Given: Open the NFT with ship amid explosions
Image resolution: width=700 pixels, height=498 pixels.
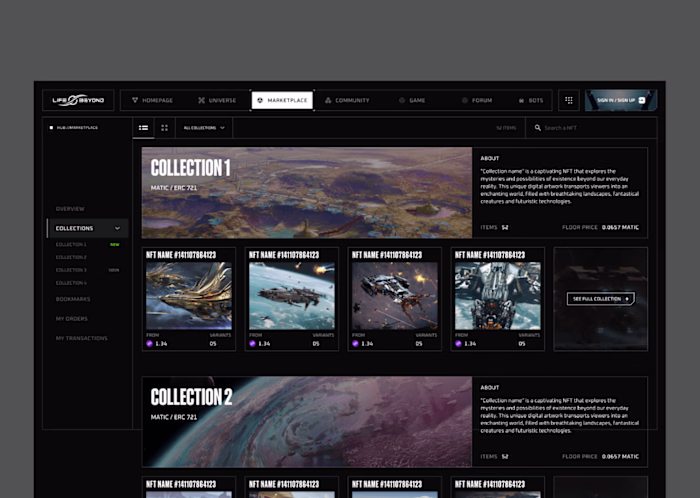Looking at the screenshot, I should pos(395,296).
